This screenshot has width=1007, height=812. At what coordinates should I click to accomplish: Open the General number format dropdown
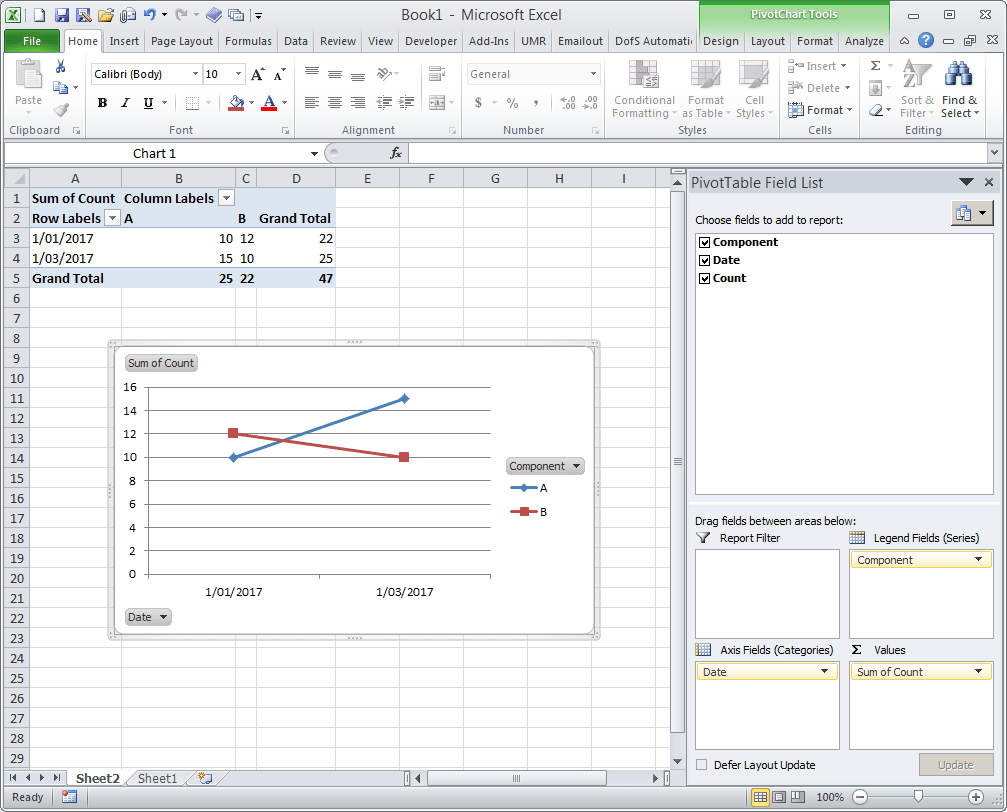(x=593, y=74)
